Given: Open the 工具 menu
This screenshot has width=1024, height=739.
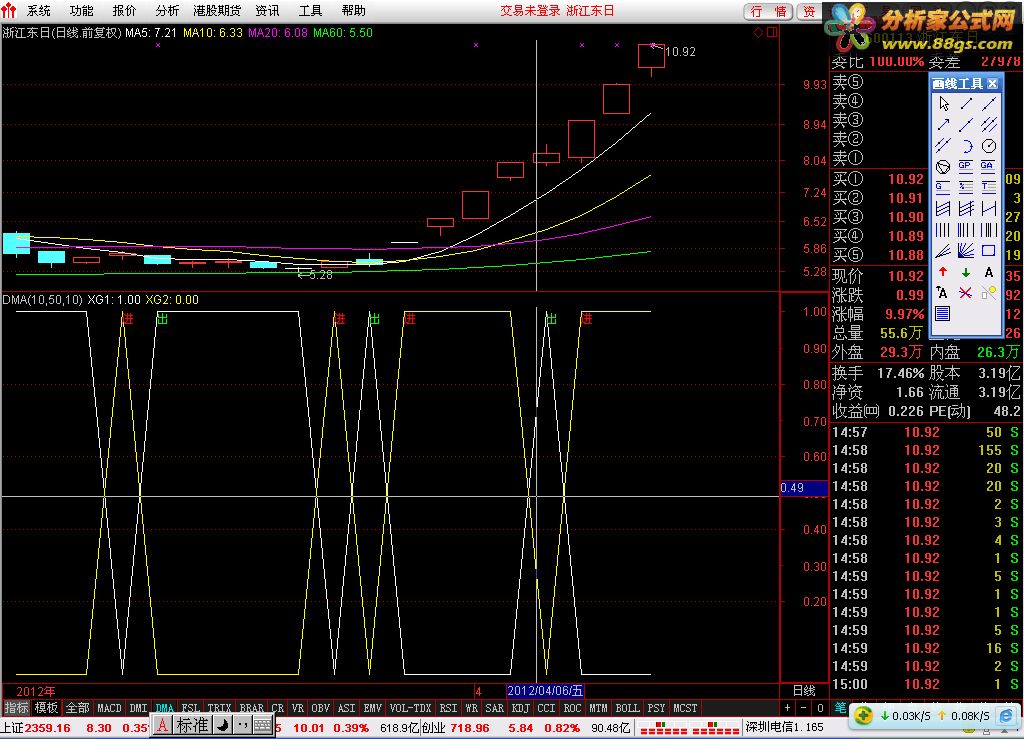Looking at the screenshot, I should pos(310,10).
